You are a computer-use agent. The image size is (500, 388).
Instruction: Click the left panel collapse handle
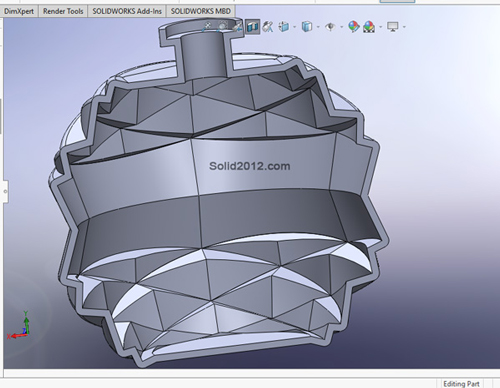click(5, 192)
